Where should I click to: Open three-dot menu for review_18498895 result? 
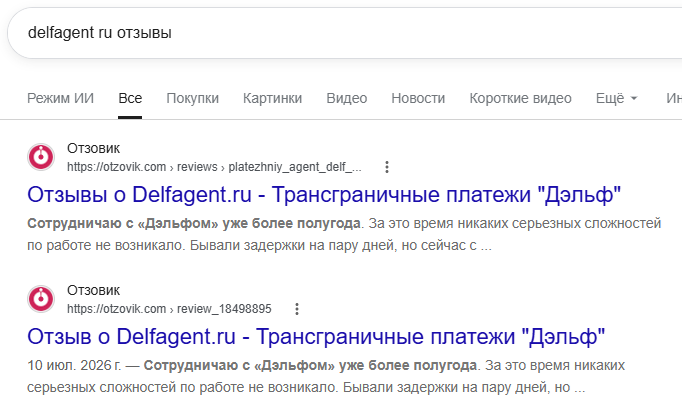(x=297, y=309)
